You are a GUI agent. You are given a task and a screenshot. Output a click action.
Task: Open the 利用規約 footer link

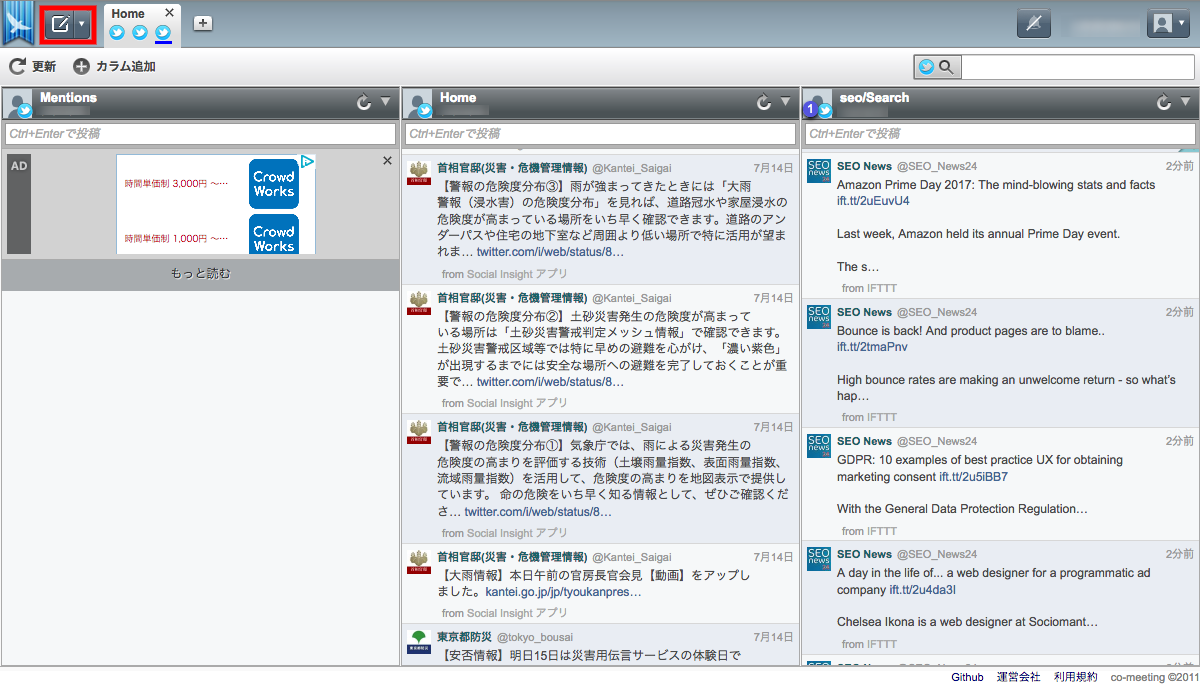tap(1075, 677)
